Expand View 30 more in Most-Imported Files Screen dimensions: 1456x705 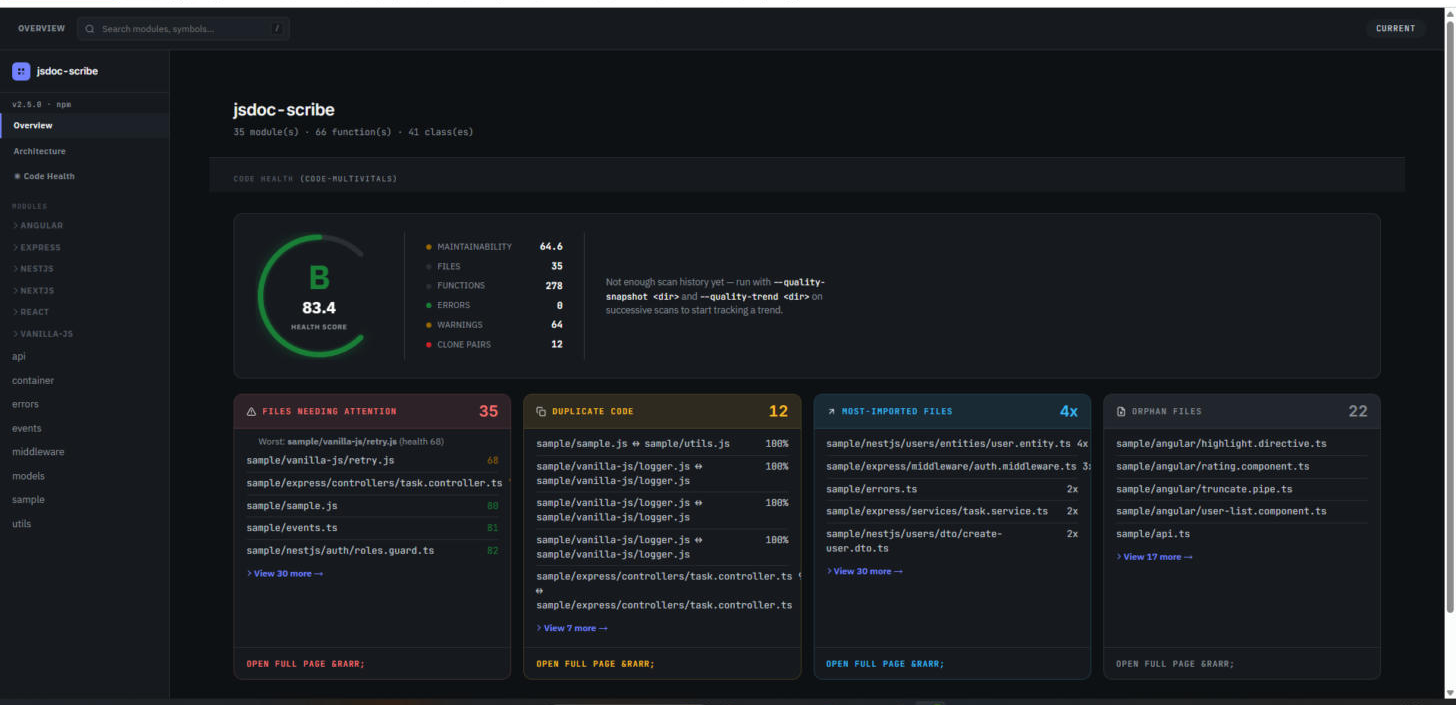tap(865, 571)
